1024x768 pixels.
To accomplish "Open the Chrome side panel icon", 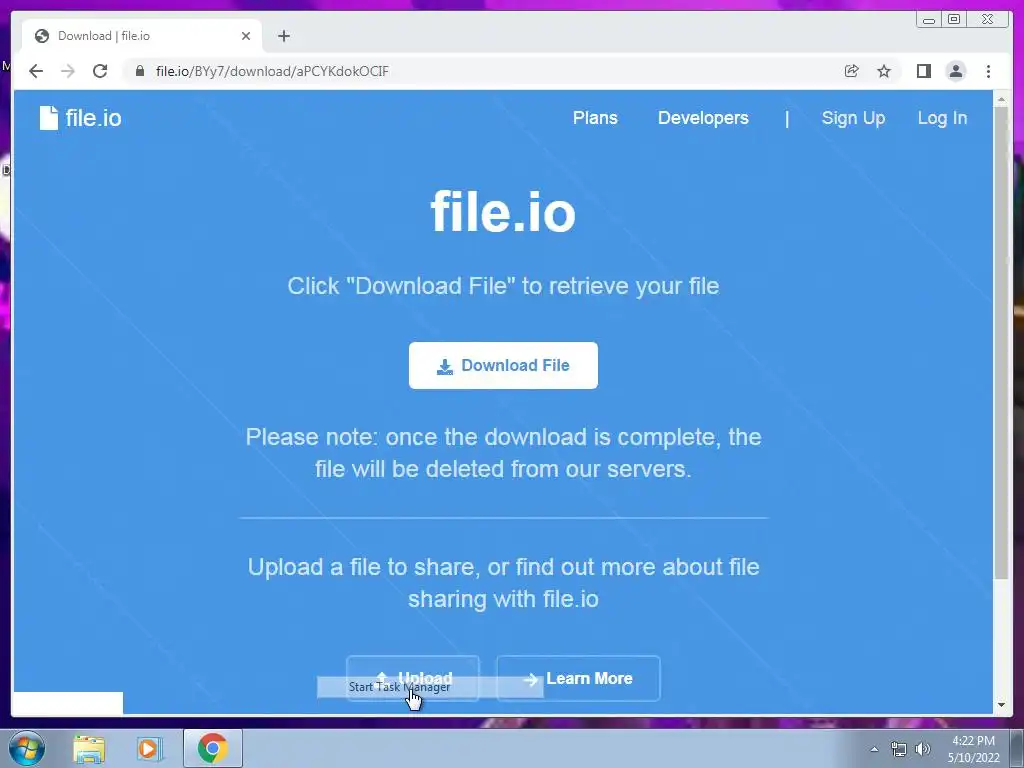I will 923,71.
